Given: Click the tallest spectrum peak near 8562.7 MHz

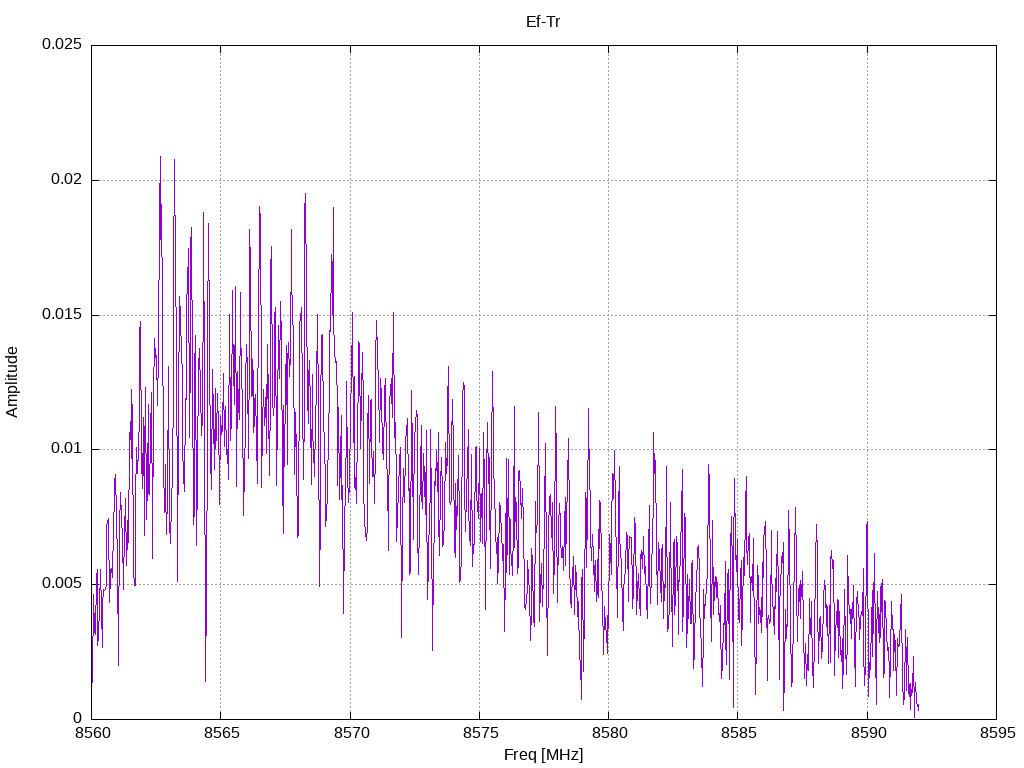Looking at the screenshot, I should (161, 157).
